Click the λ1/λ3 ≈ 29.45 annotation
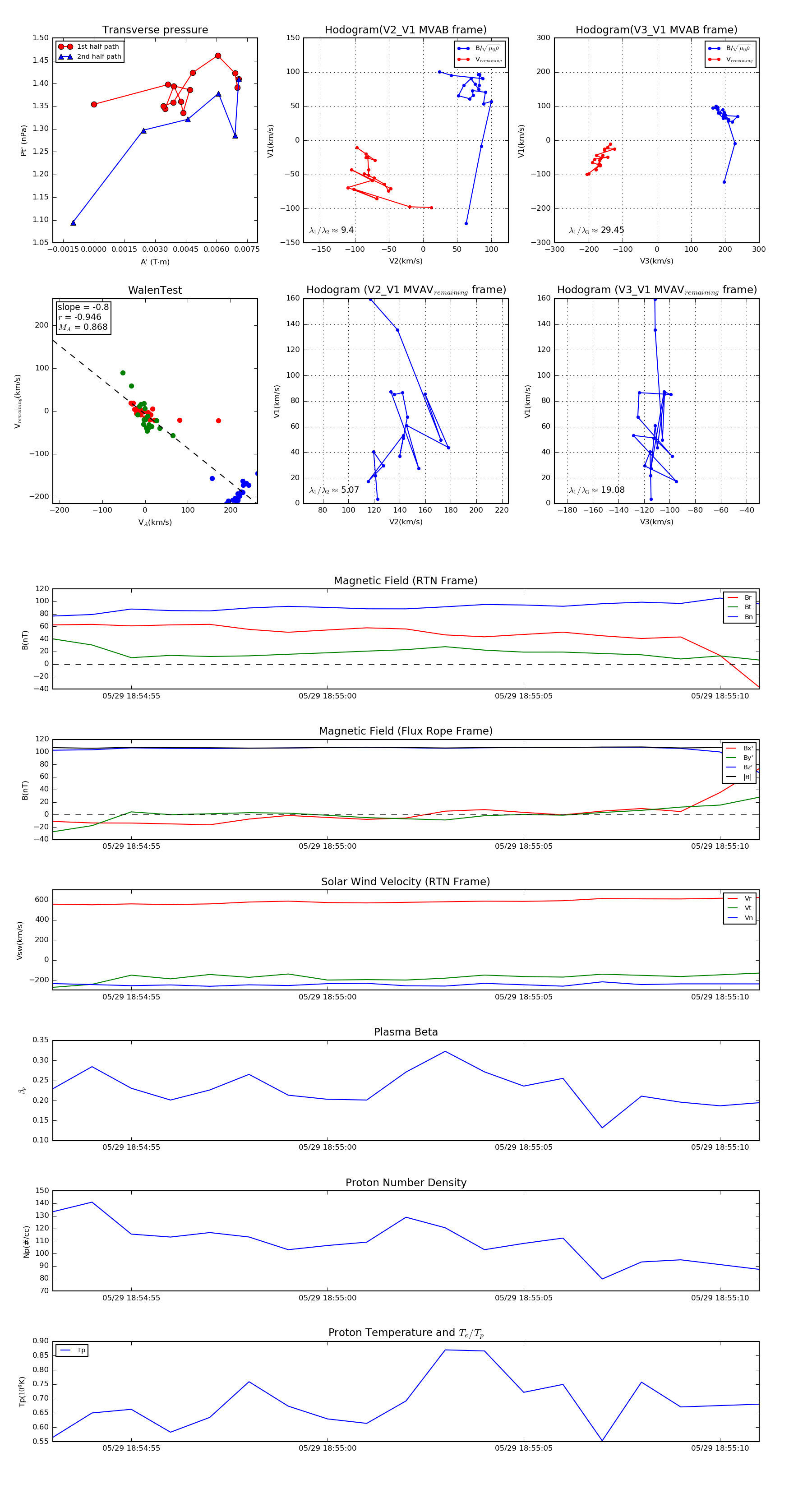812x1489 pixels. coord(596,230)
